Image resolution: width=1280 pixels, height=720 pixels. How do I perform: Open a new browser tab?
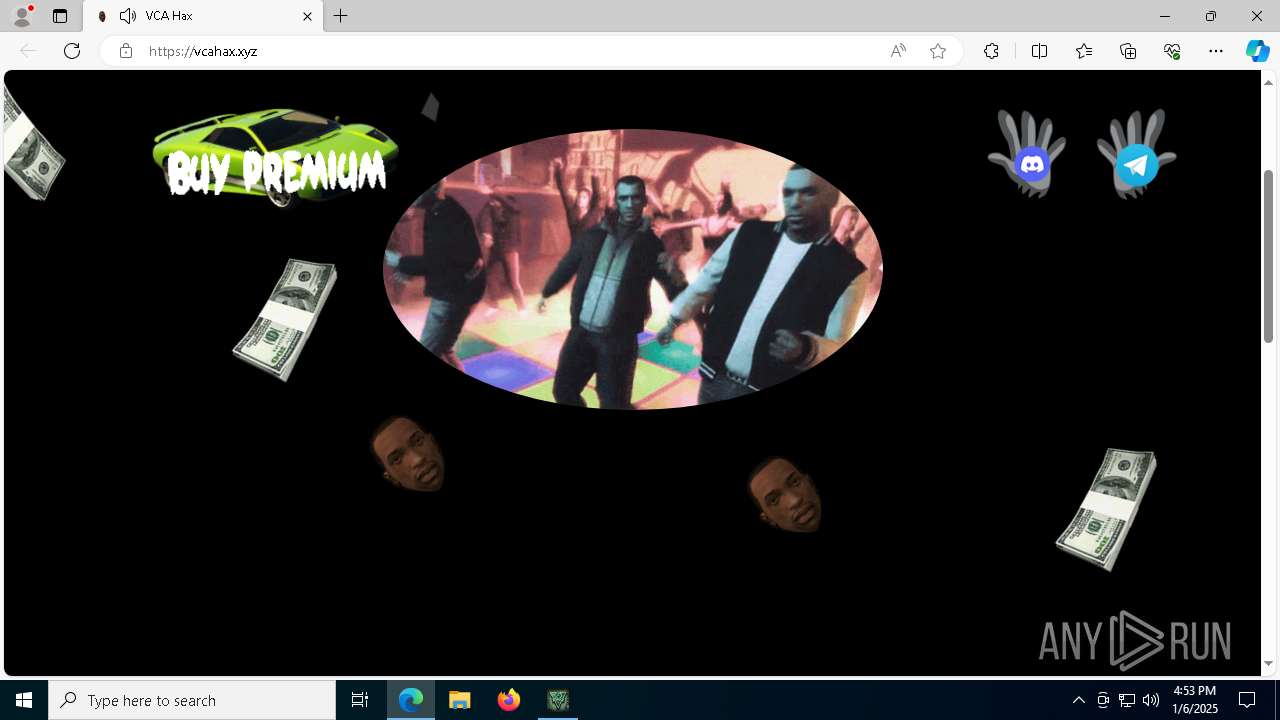pyautogui.click(x=341, y=16)
